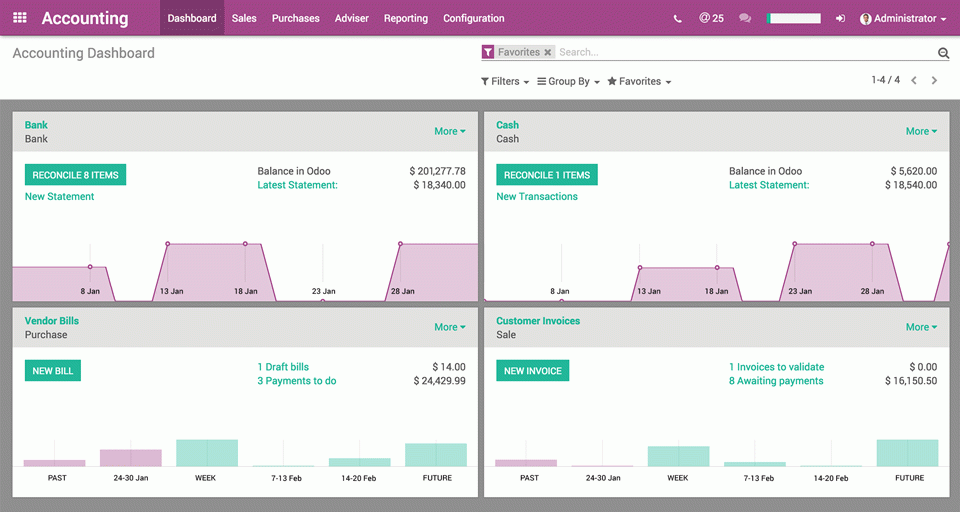Open the Favorites dropdown menu
This screenshot has width=960, height=512.
pos(639,81)
